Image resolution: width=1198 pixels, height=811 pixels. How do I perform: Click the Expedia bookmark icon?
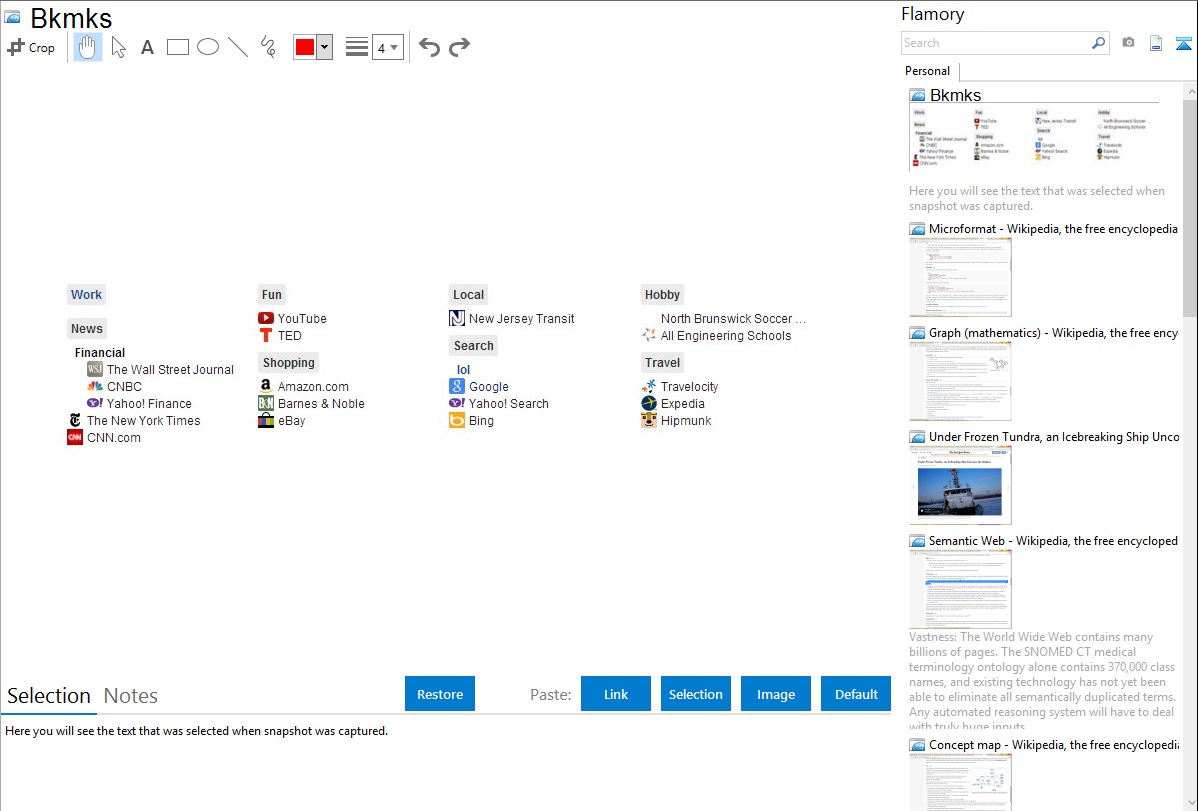coord(649,404)
